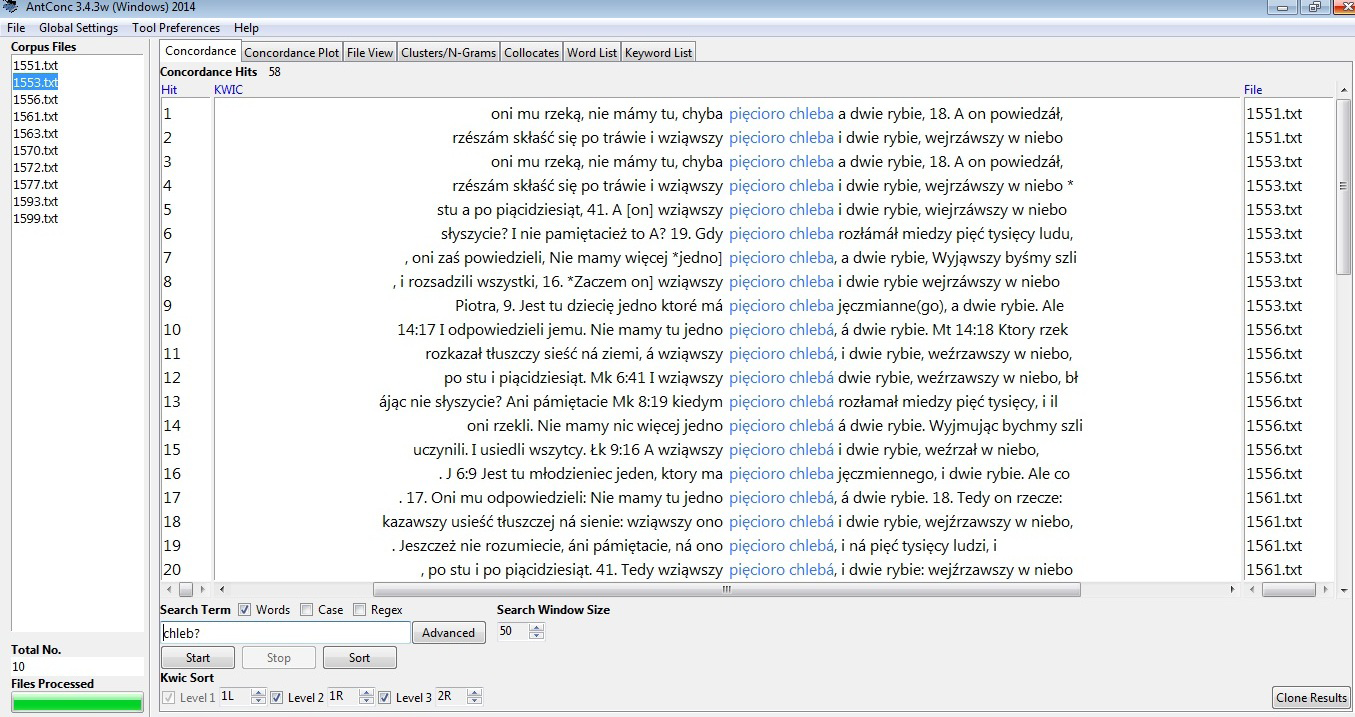Select corpus file 1553.txt in list
Viewport: 1355px width, 717px height.
point(35,82)
